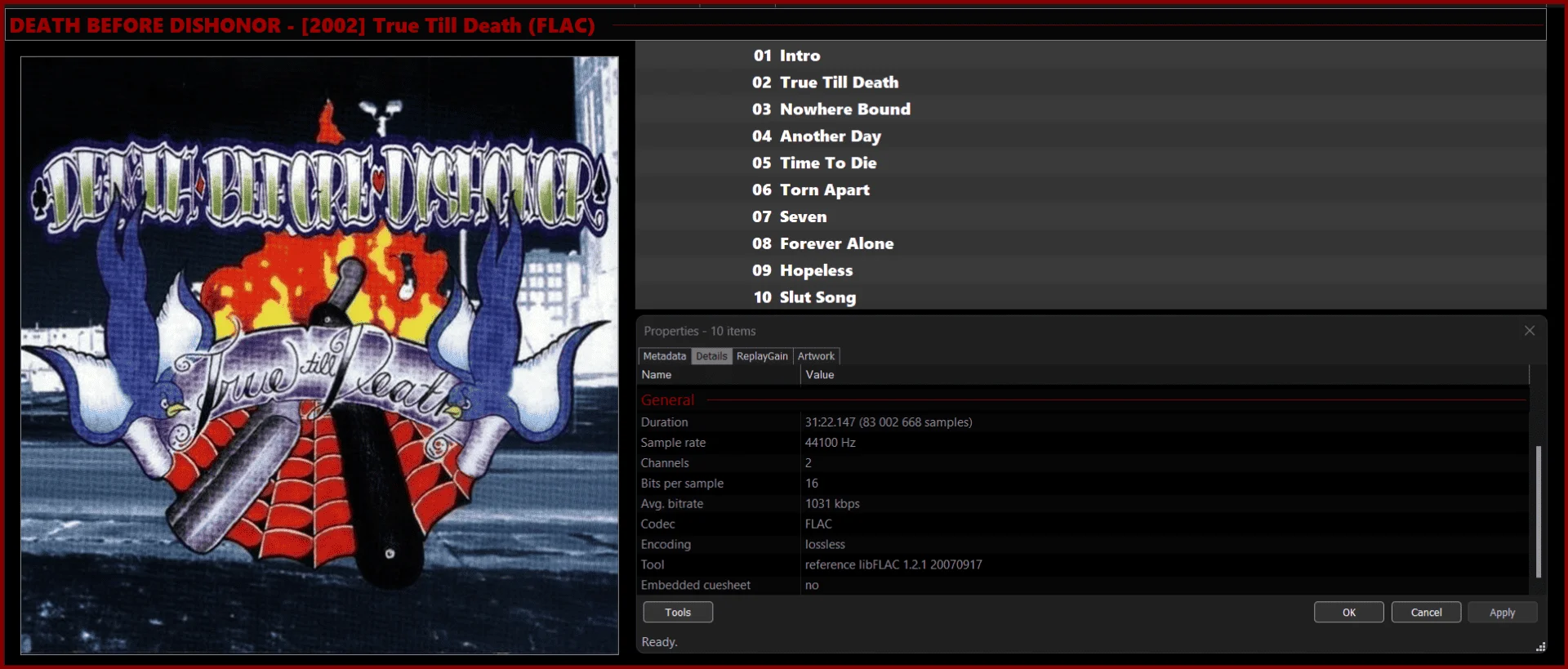Click the Apply button
The image size is (1568, 669).
(1503, 612)
